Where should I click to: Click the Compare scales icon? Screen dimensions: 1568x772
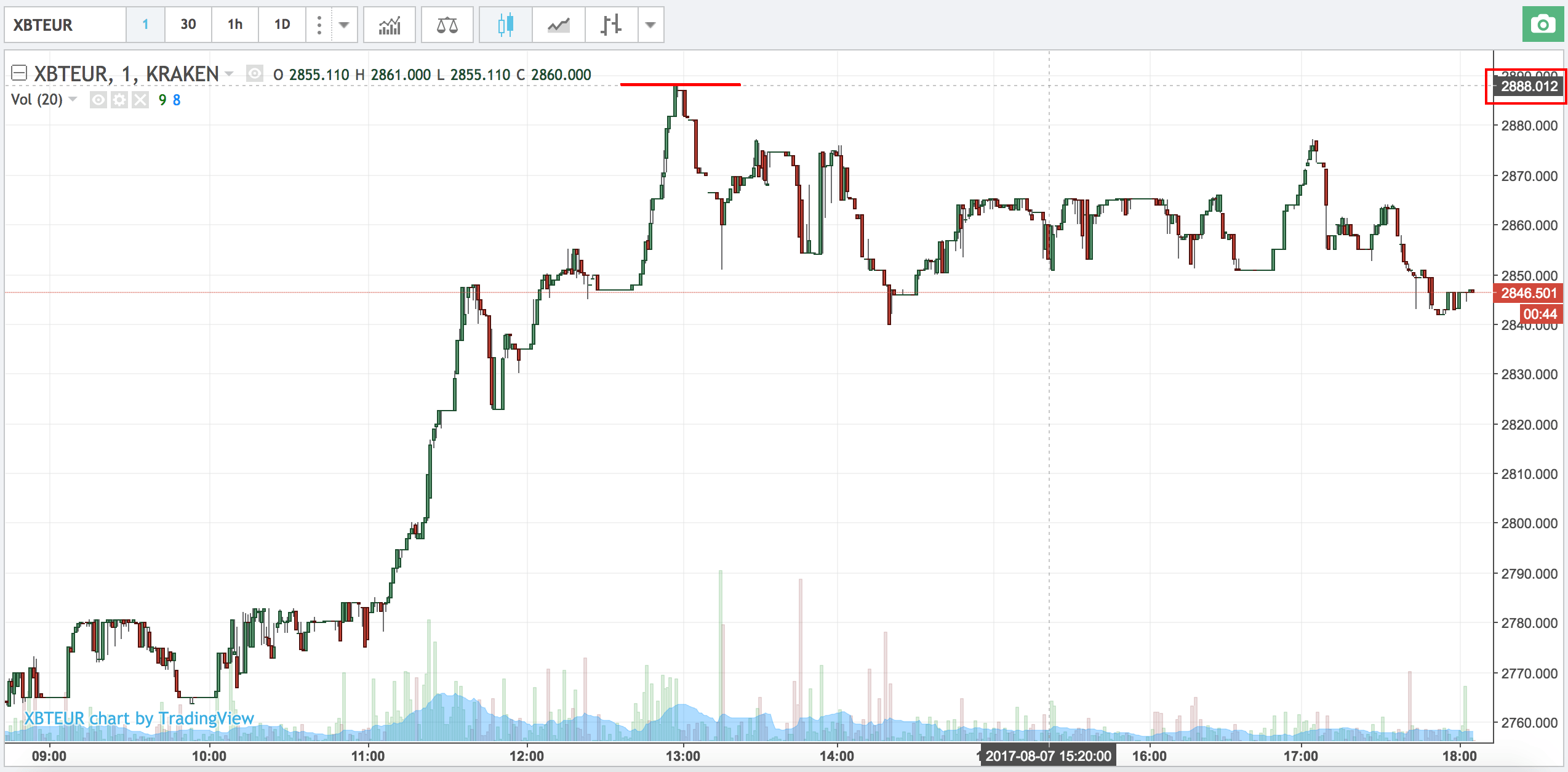(447, 25)
